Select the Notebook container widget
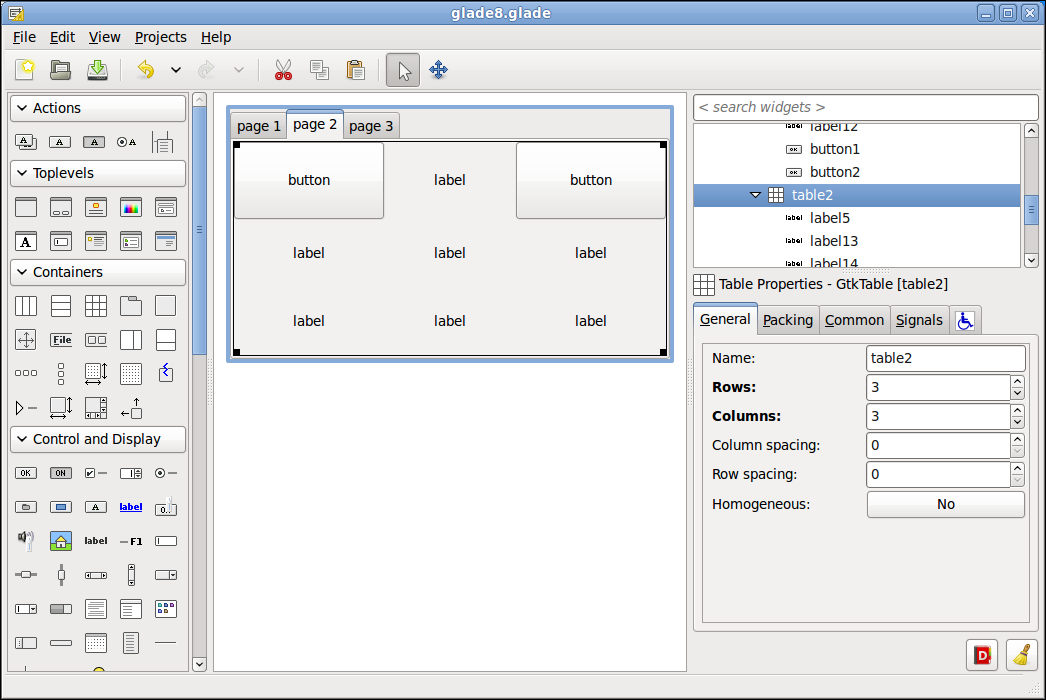 131,306
